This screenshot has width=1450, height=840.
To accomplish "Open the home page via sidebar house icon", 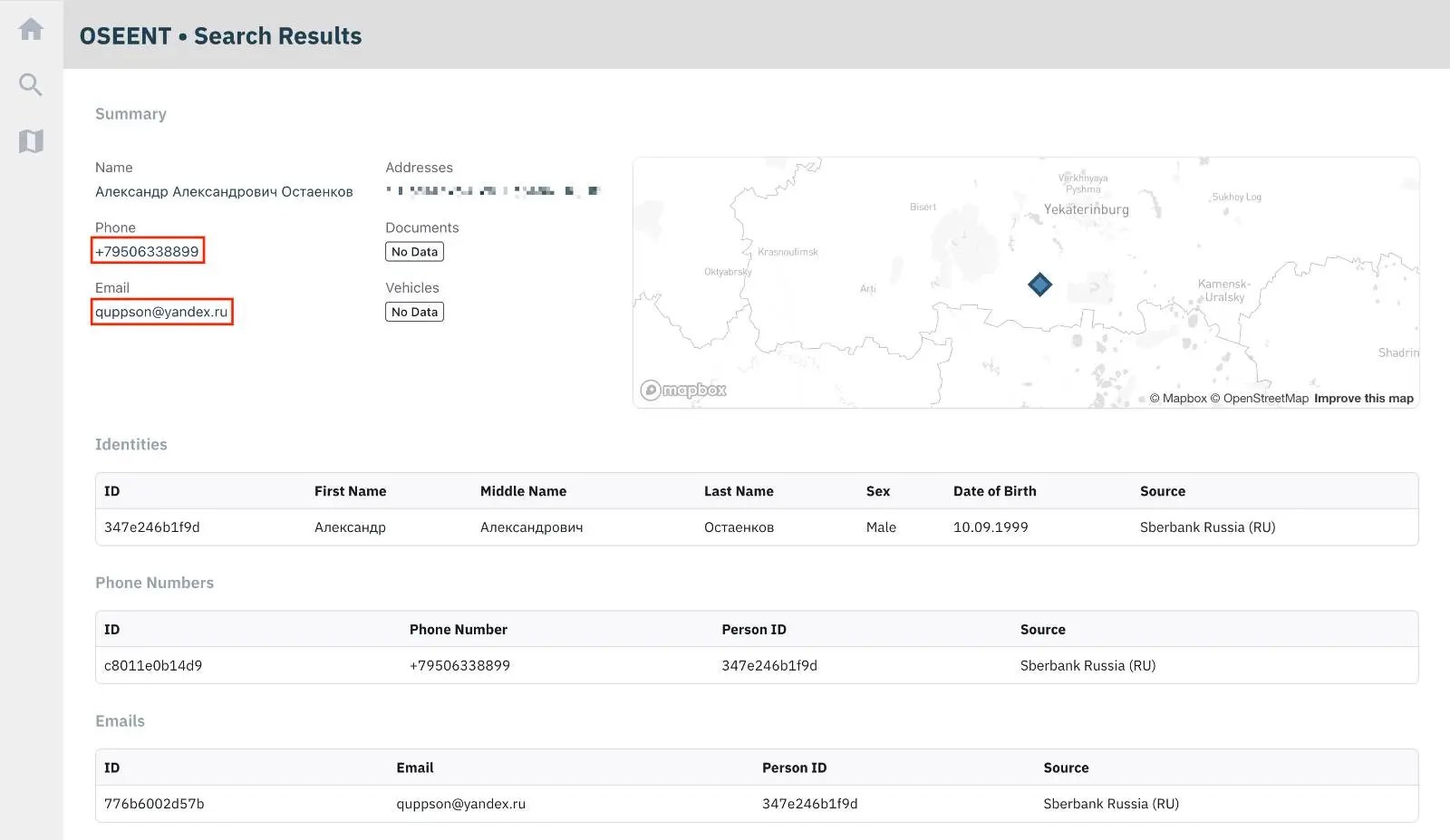I will coord(31,28).
